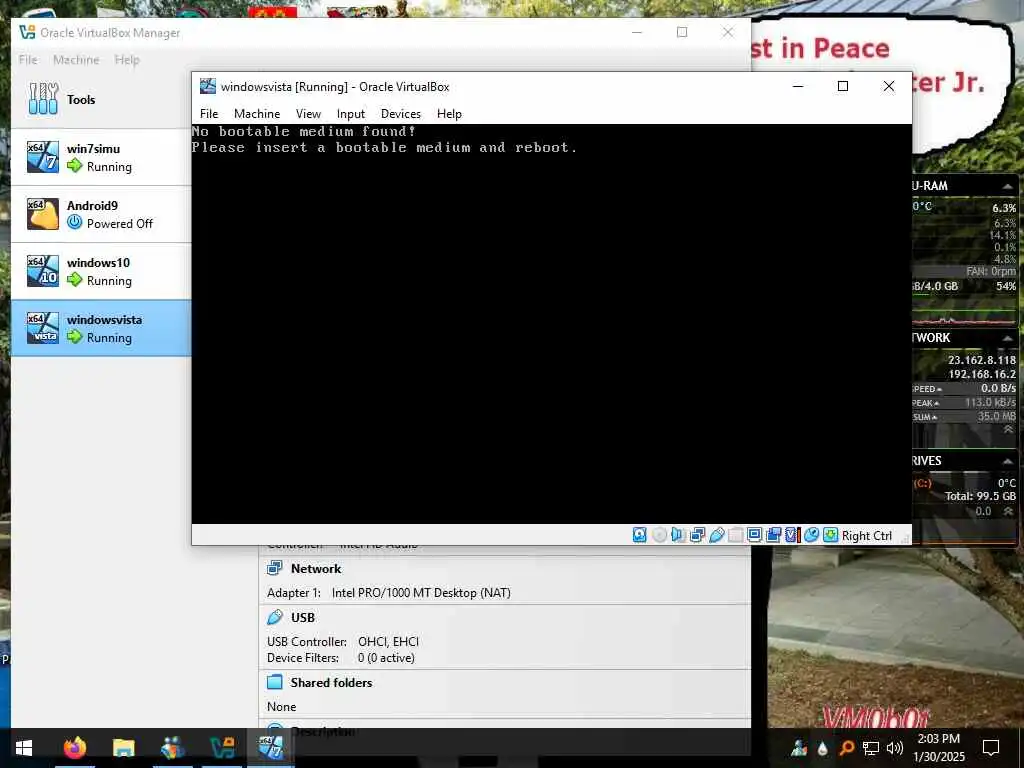Click the windows10 OS icon in VM list
The height and width of the screenshot is (768, 1024).
click(x=42, y=271)
